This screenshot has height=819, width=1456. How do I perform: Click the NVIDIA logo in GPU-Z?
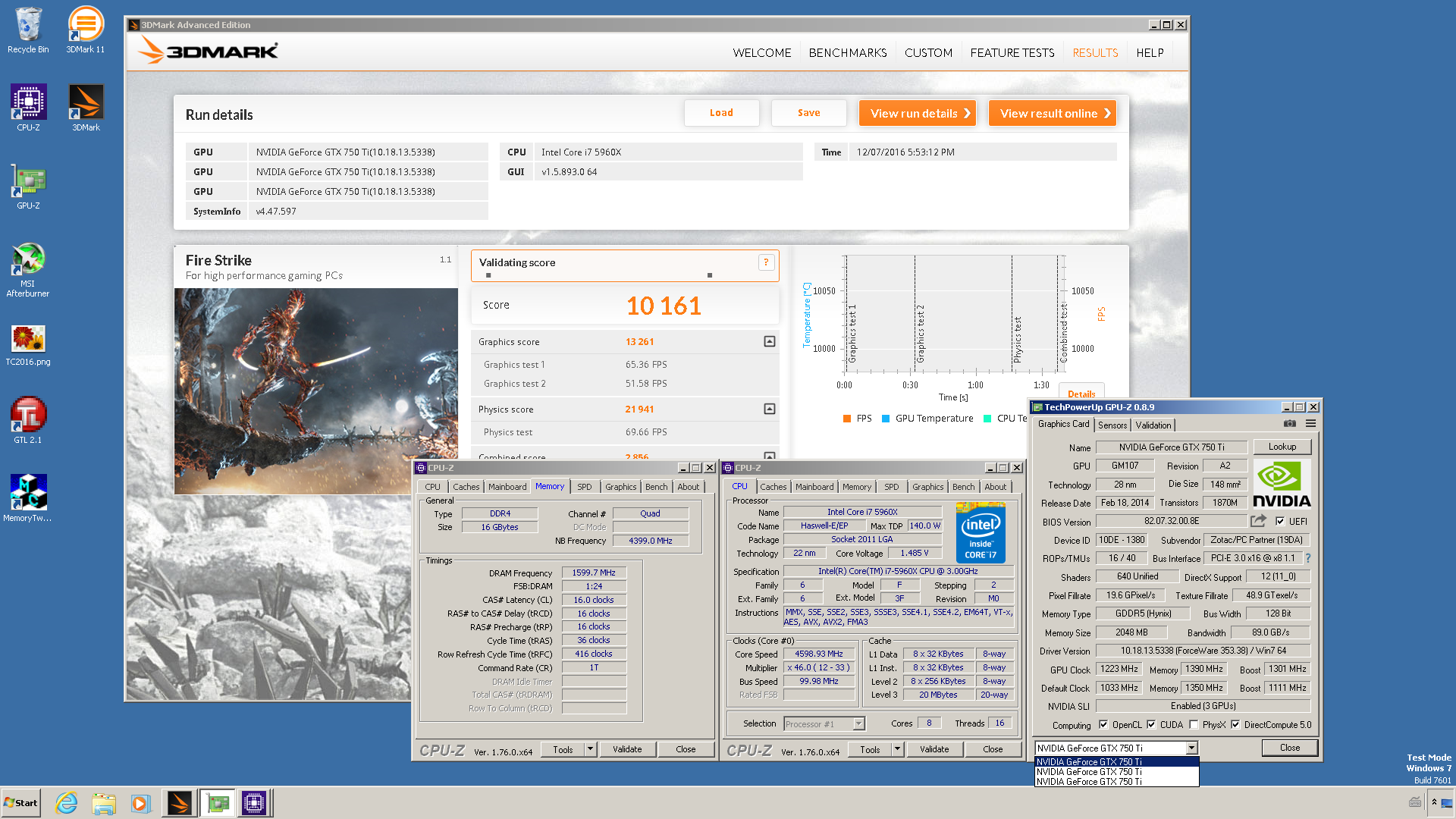(1282, 484)
